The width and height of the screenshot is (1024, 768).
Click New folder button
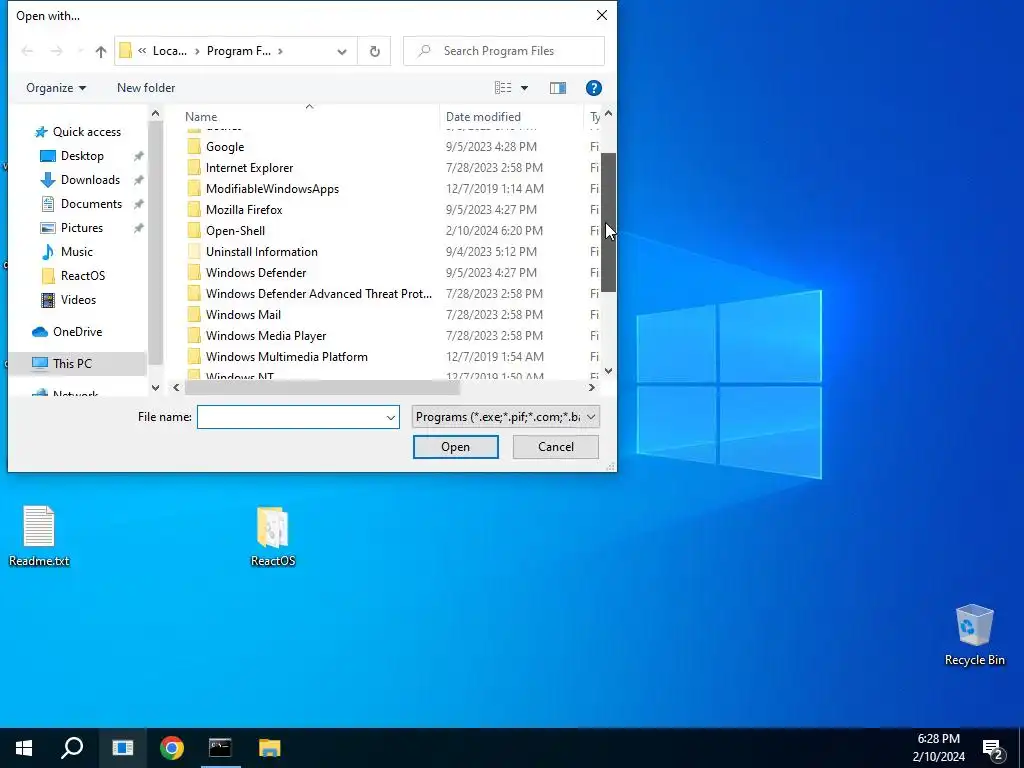pos(146,88)
